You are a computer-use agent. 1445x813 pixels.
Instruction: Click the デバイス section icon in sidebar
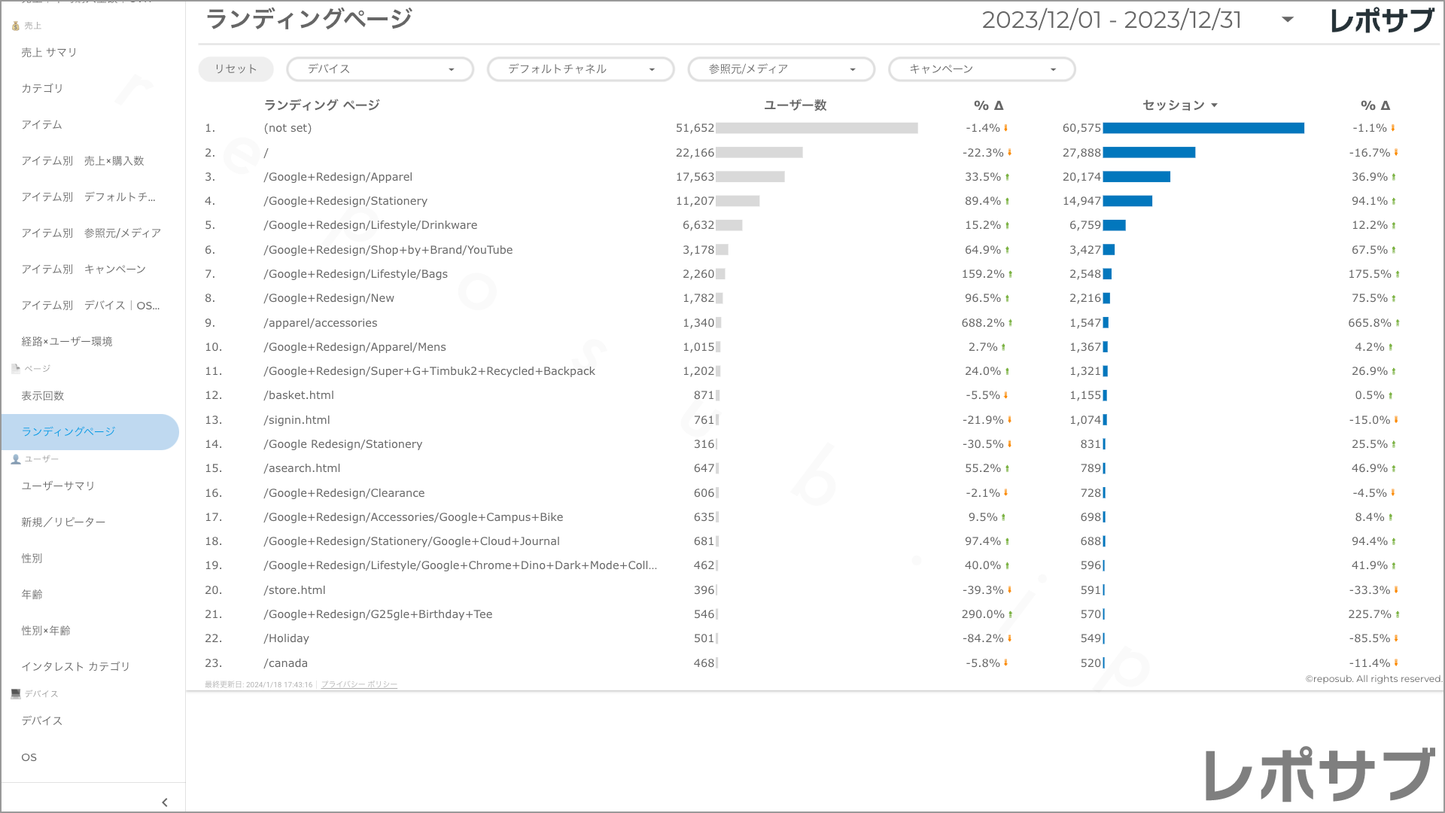15,693
